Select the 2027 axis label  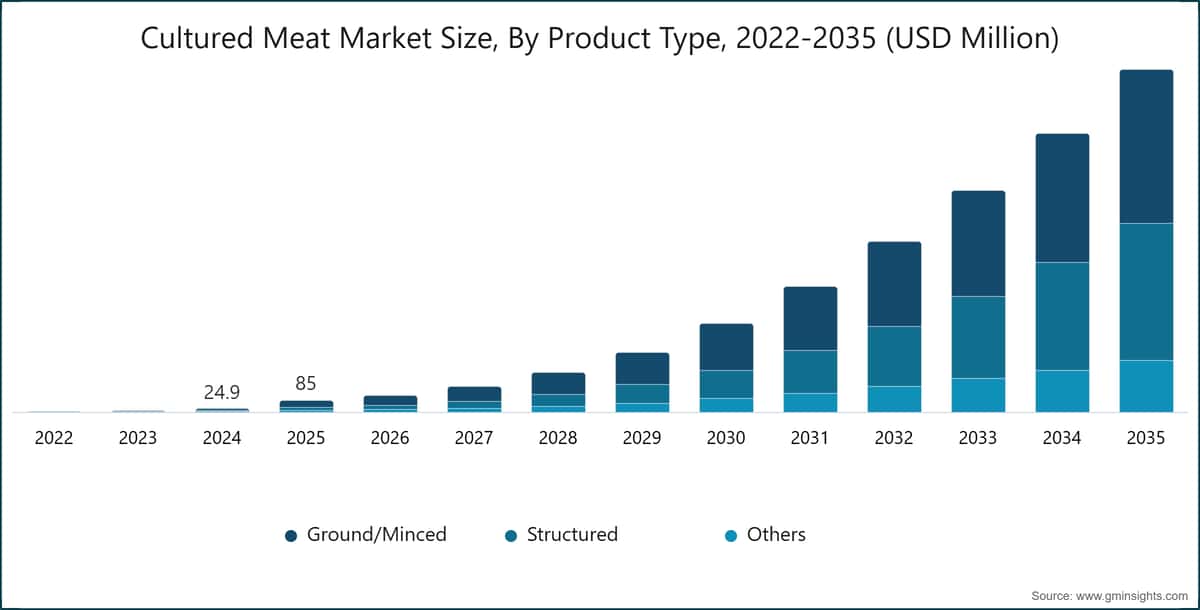[474, 438]
